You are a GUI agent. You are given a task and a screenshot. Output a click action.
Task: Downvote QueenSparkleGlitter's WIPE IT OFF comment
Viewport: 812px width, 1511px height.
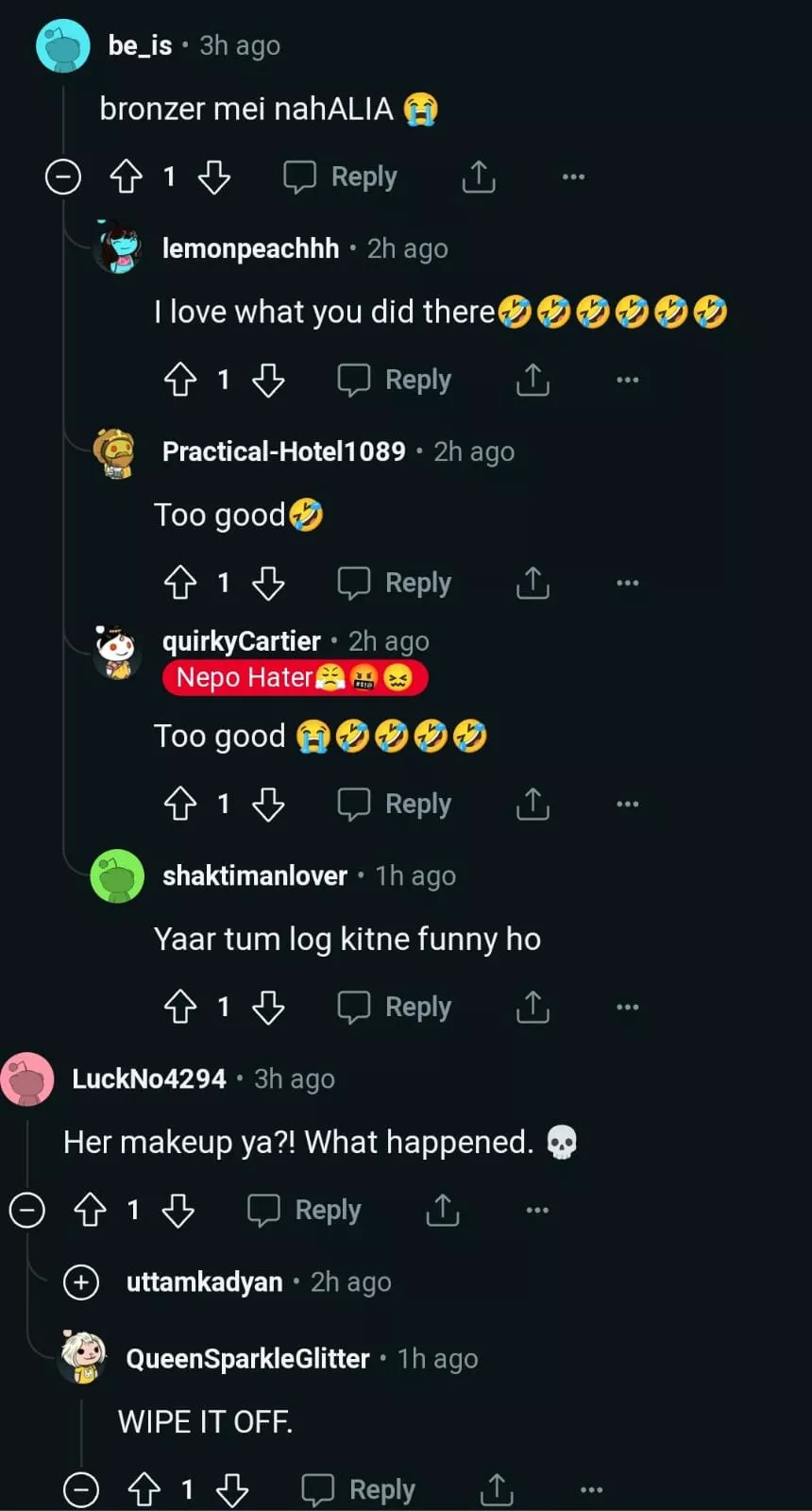(232, 1489)
